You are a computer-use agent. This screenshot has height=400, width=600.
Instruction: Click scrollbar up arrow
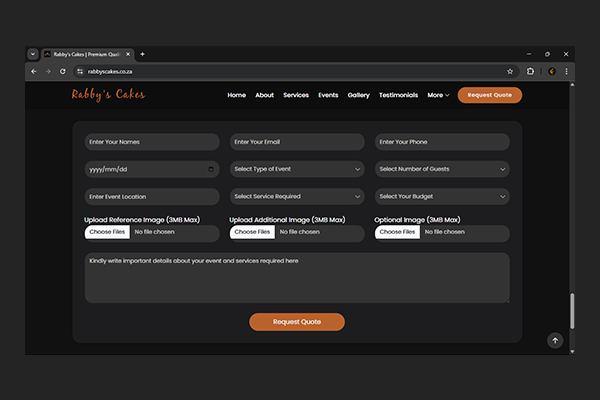click(x=572, y=85)
